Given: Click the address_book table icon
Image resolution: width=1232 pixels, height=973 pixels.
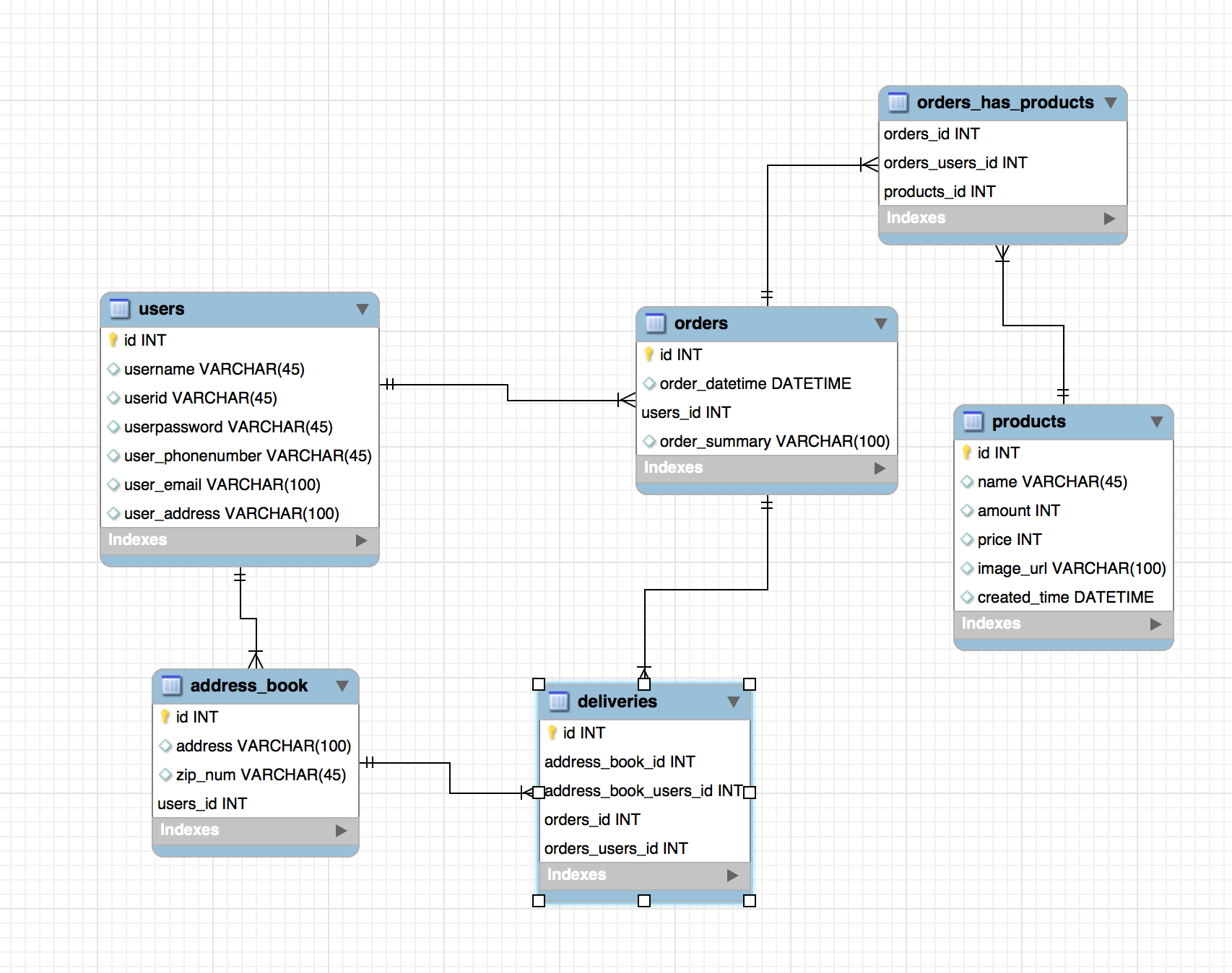Looking at the screenshot, I should point(171,686).
